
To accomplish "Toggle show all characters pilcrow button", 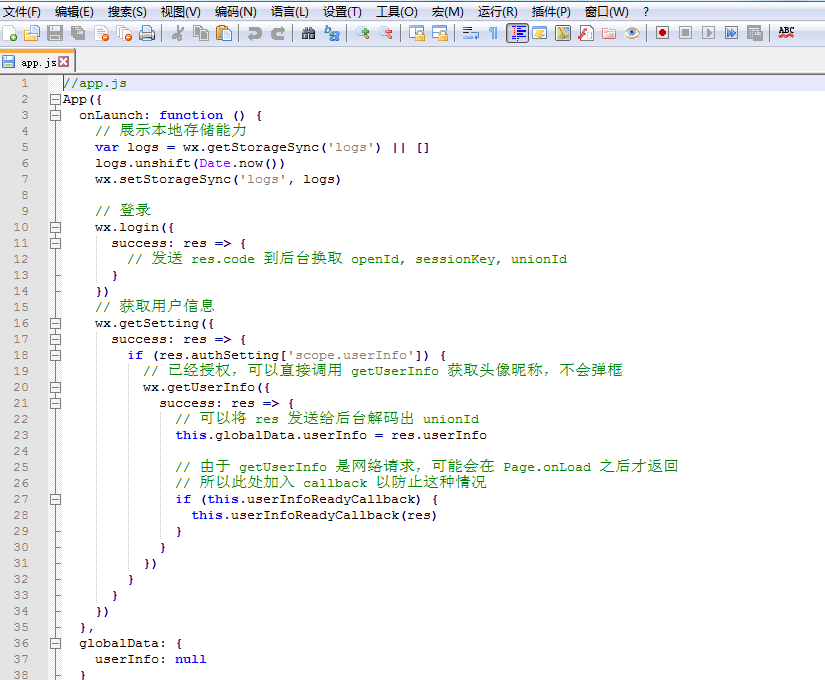I will pyautogui.click(x=493, y=33).
